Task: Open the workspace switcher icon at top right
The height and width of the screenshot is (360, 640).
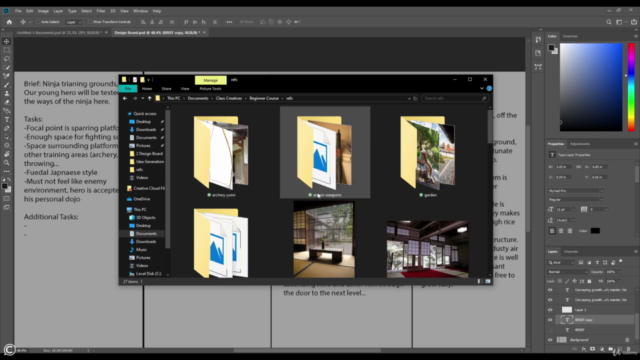Action: pos(620,22)
